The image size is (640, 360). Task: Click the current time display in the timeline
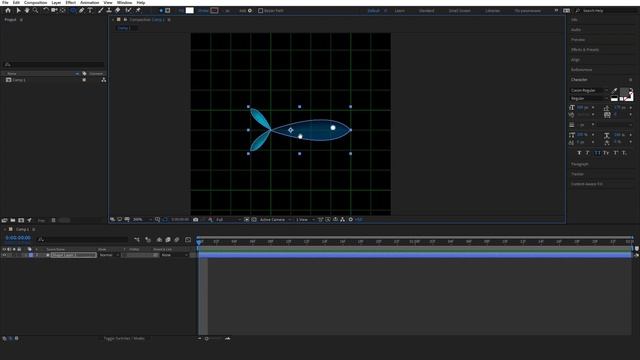18,238
